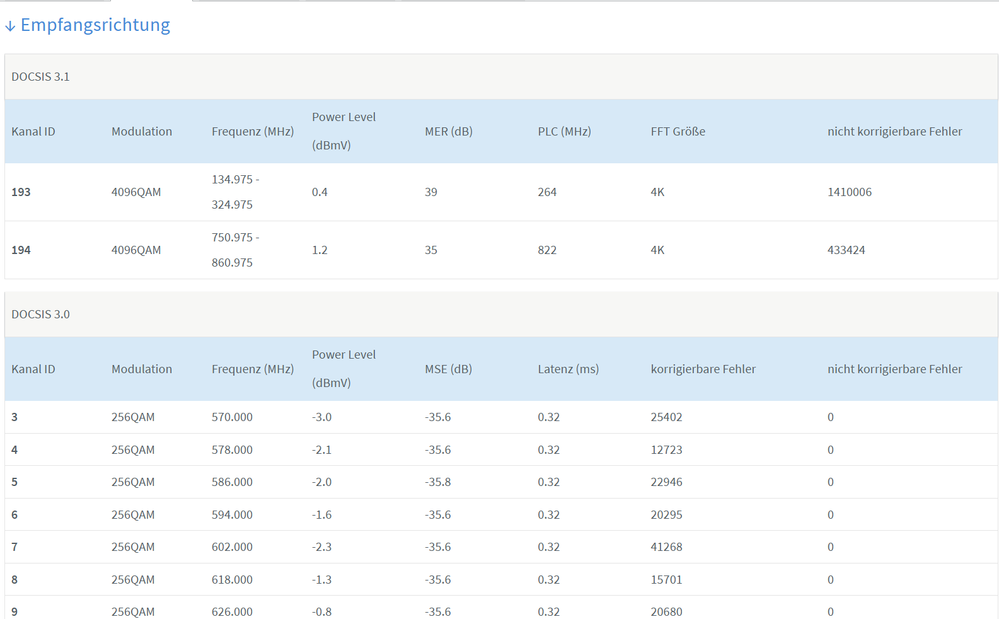
Task: Select the DOCSIS 3.0 table title
Action: (40, 314)
